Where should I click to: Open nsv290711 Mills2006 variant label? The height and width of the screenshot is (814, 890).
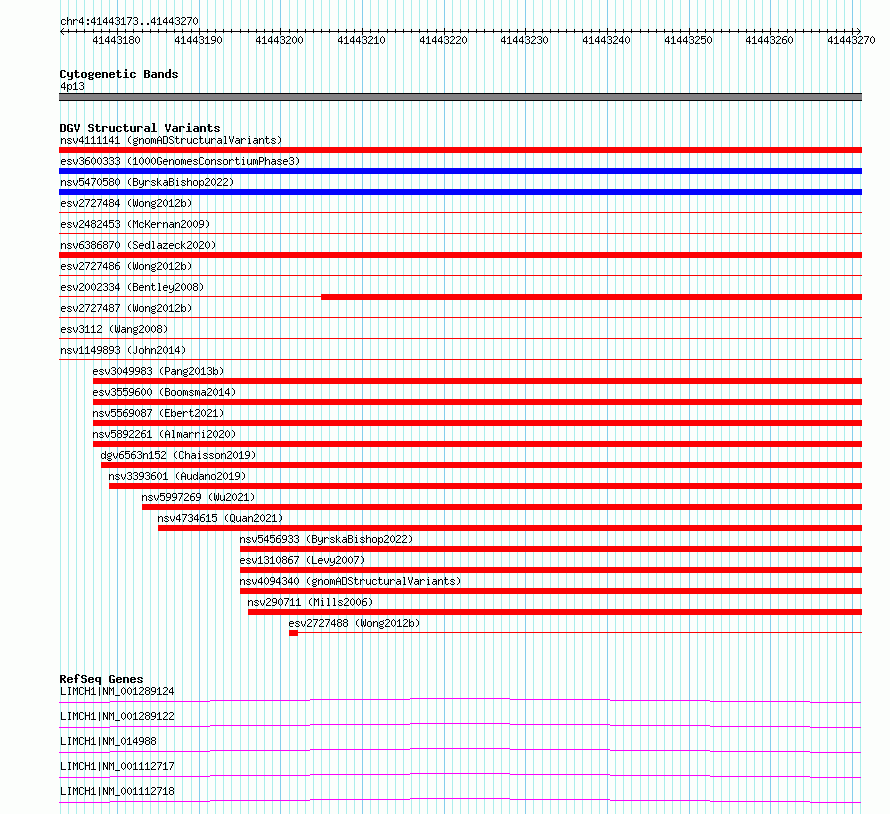tap(310, 602)
